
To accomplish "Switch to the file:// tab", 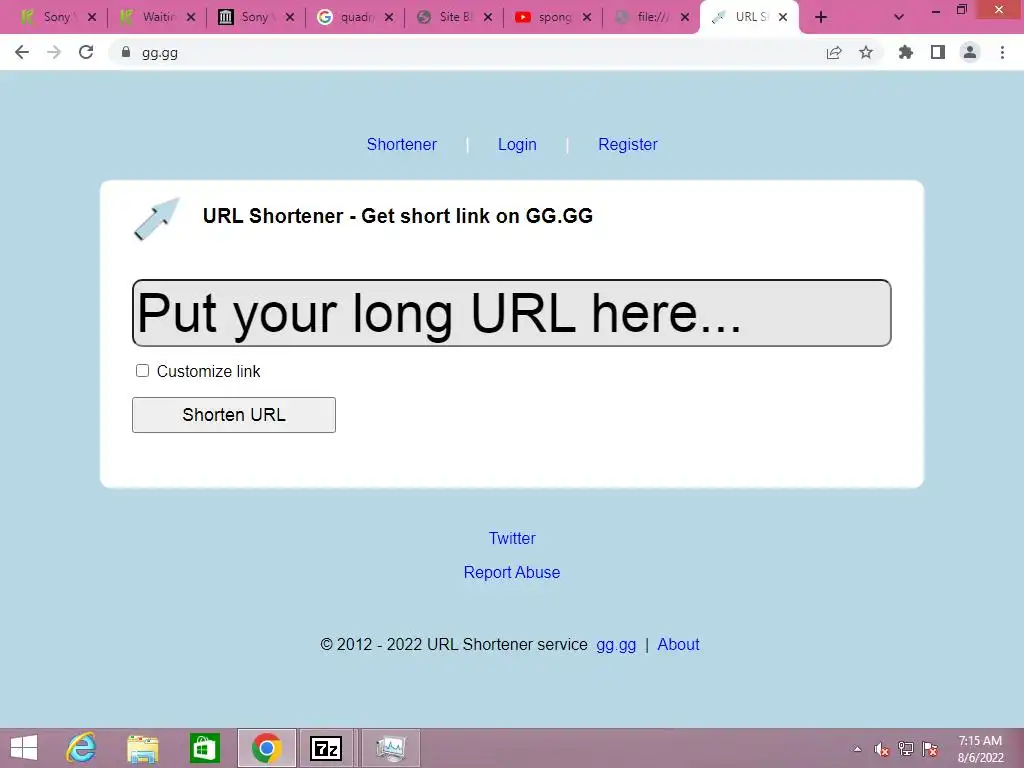I will [x=651, y=17].
